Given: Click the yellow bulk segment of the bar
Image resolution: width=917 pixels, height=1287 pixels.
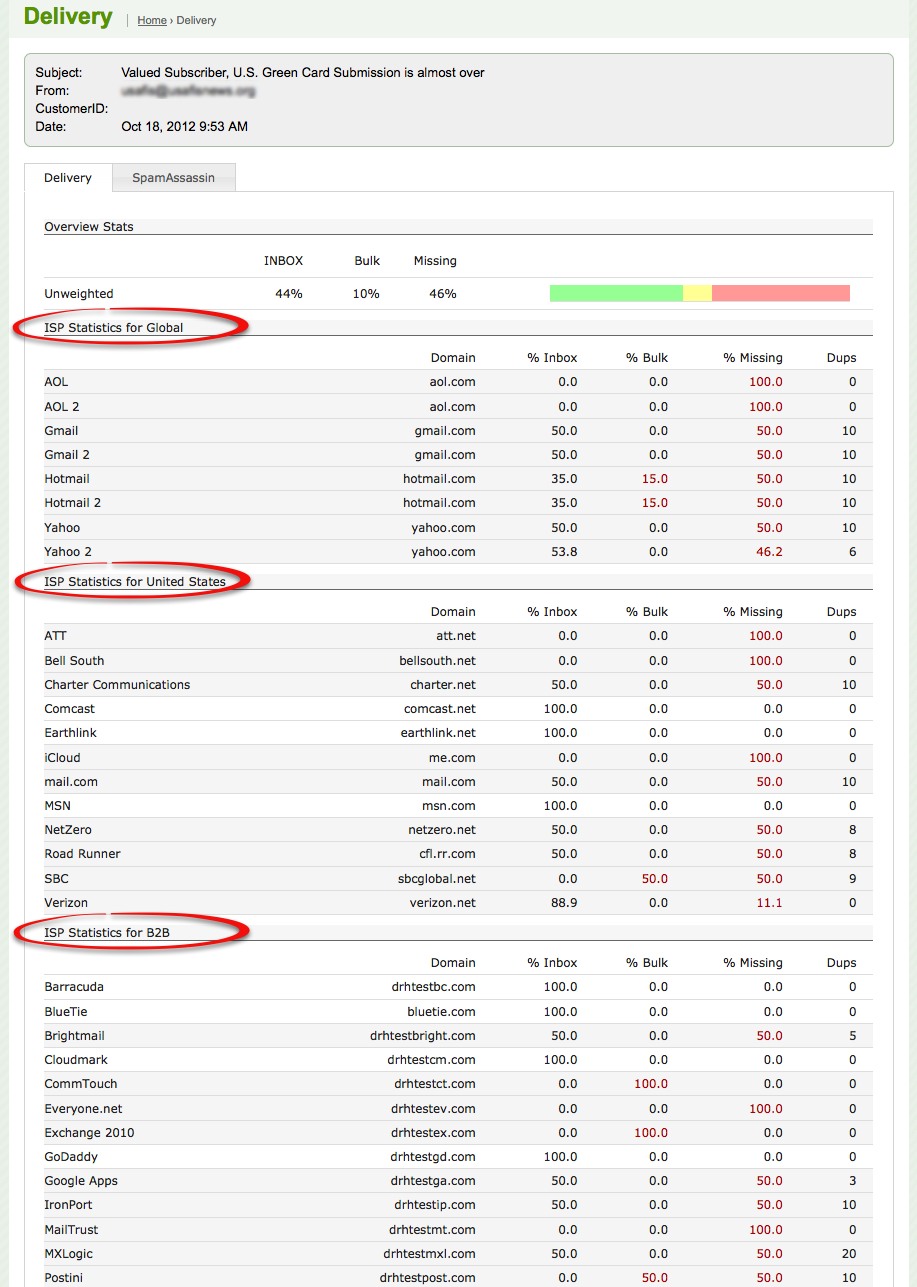Looking at the screenshot, I should [x=697, y=293].
